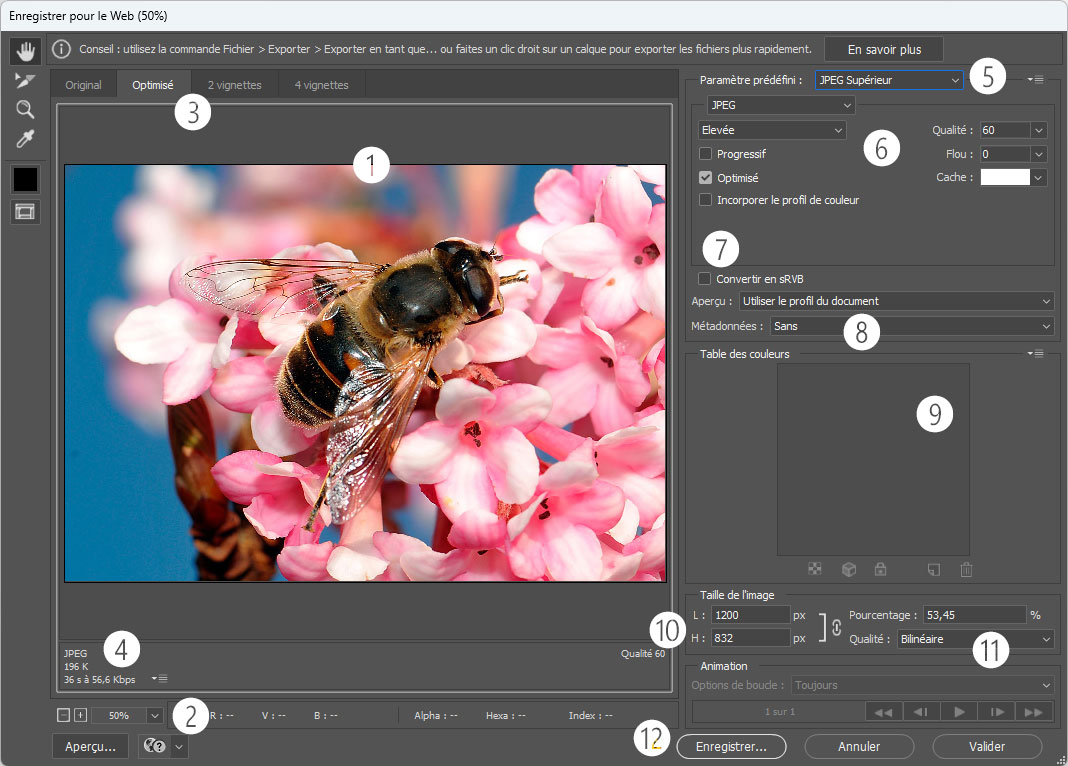
Task: Select the Eyedropper tool
Action: coord(25,139)
